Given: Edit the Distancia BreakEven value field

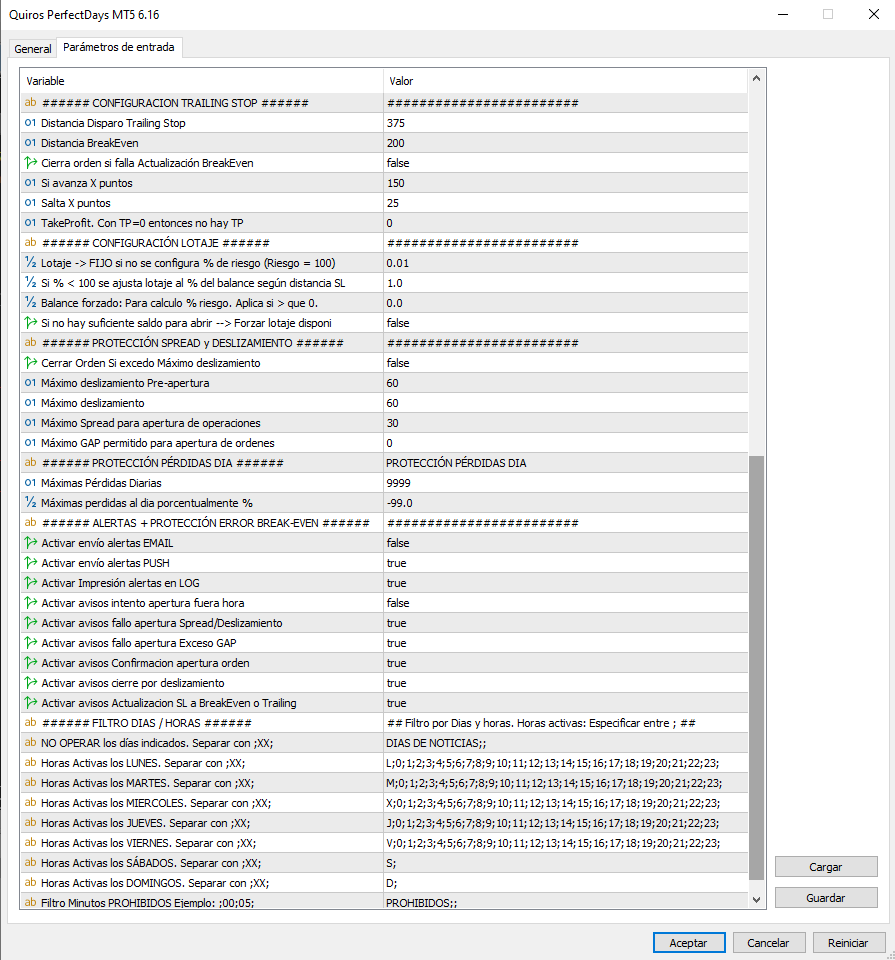Looking at the screenshot, I should (564, 143).
